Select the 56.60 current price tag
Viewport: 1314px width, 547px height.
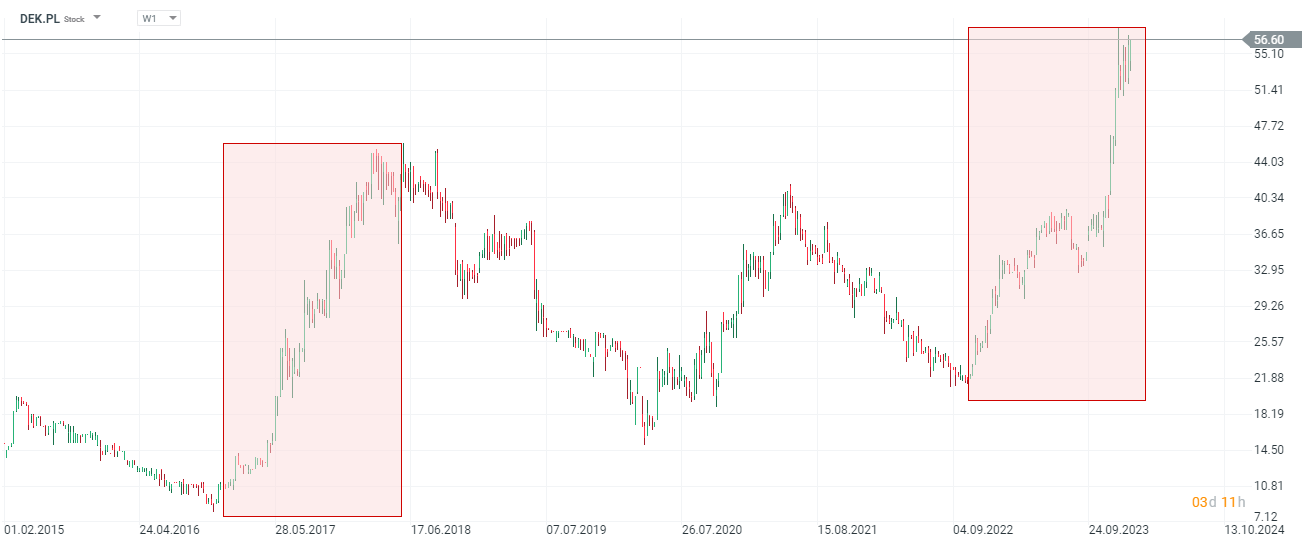click(1274, 40)
